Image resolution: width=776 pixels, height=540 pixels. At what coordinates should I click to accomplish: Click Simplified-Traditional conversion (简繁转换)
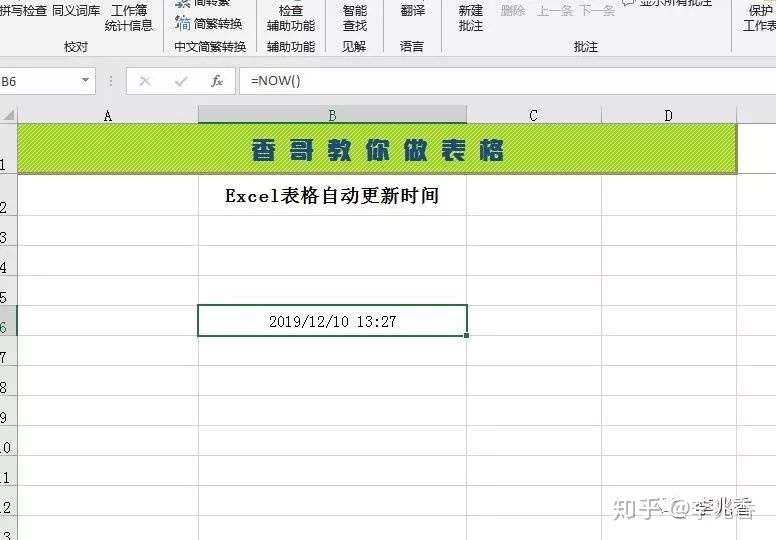point(209,23)
